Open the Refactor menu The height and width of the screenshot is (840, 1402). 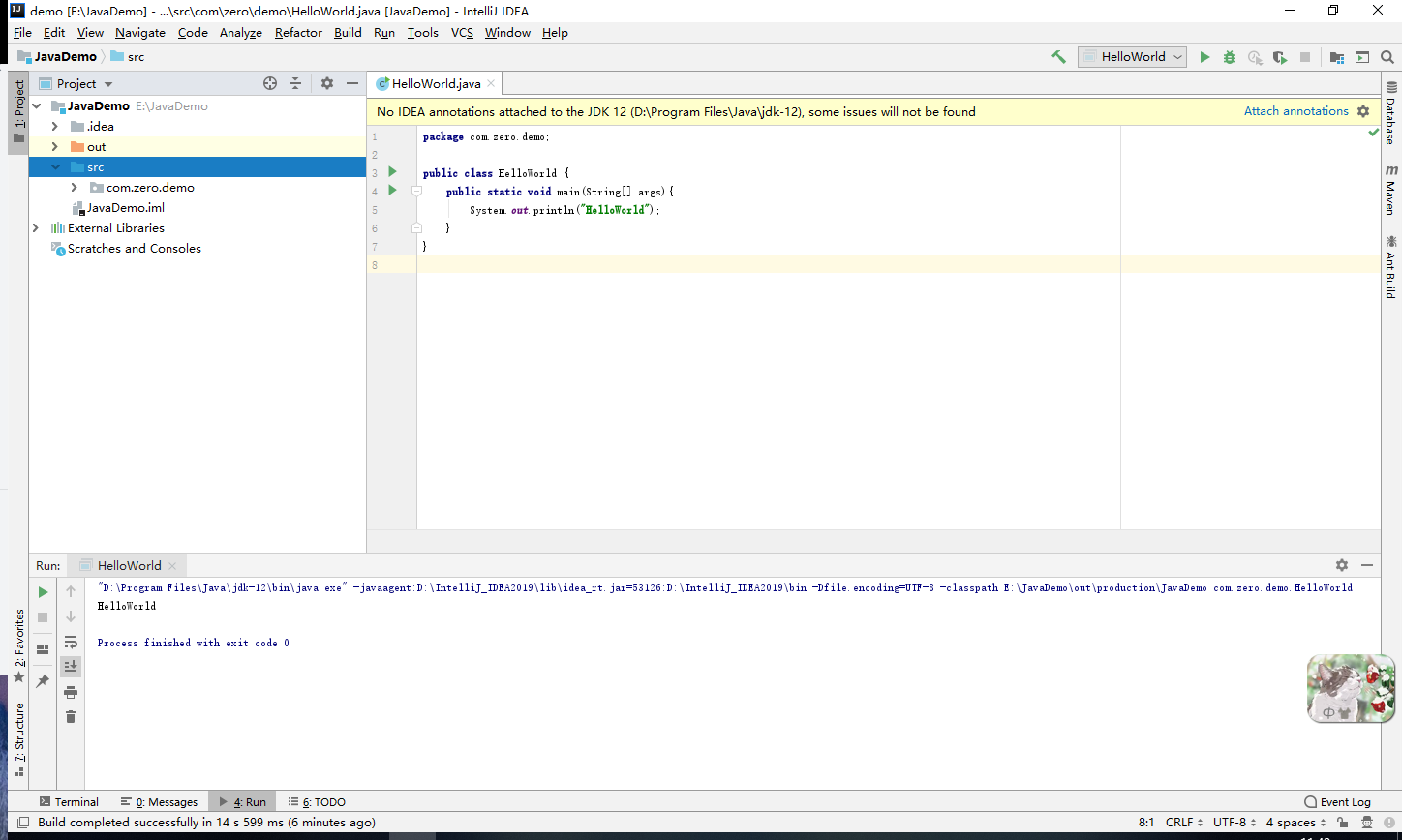[x=298, y=33]
